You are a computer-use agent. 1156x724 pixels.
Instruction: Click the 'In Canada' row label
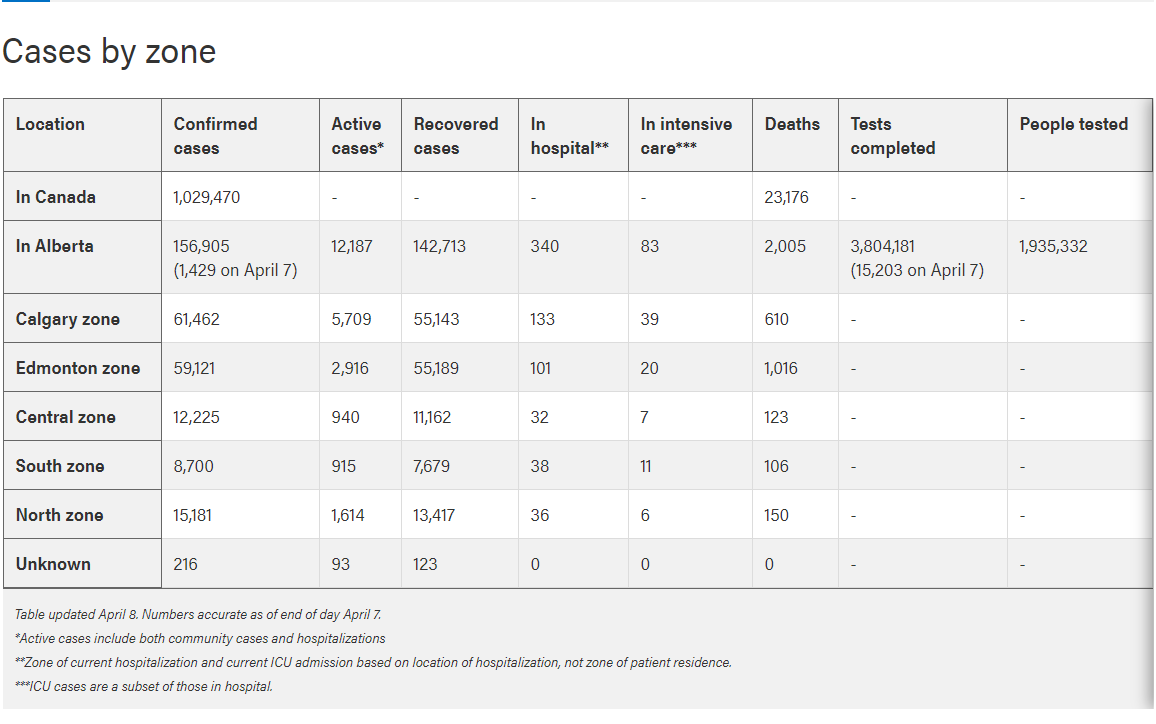point(56,197)
